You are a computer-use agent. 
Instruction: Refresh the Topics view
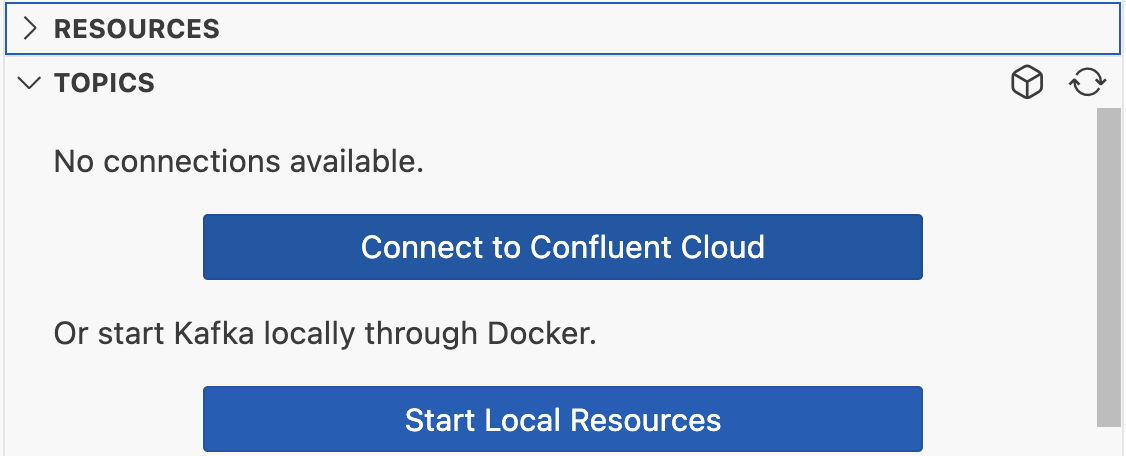1087,83
